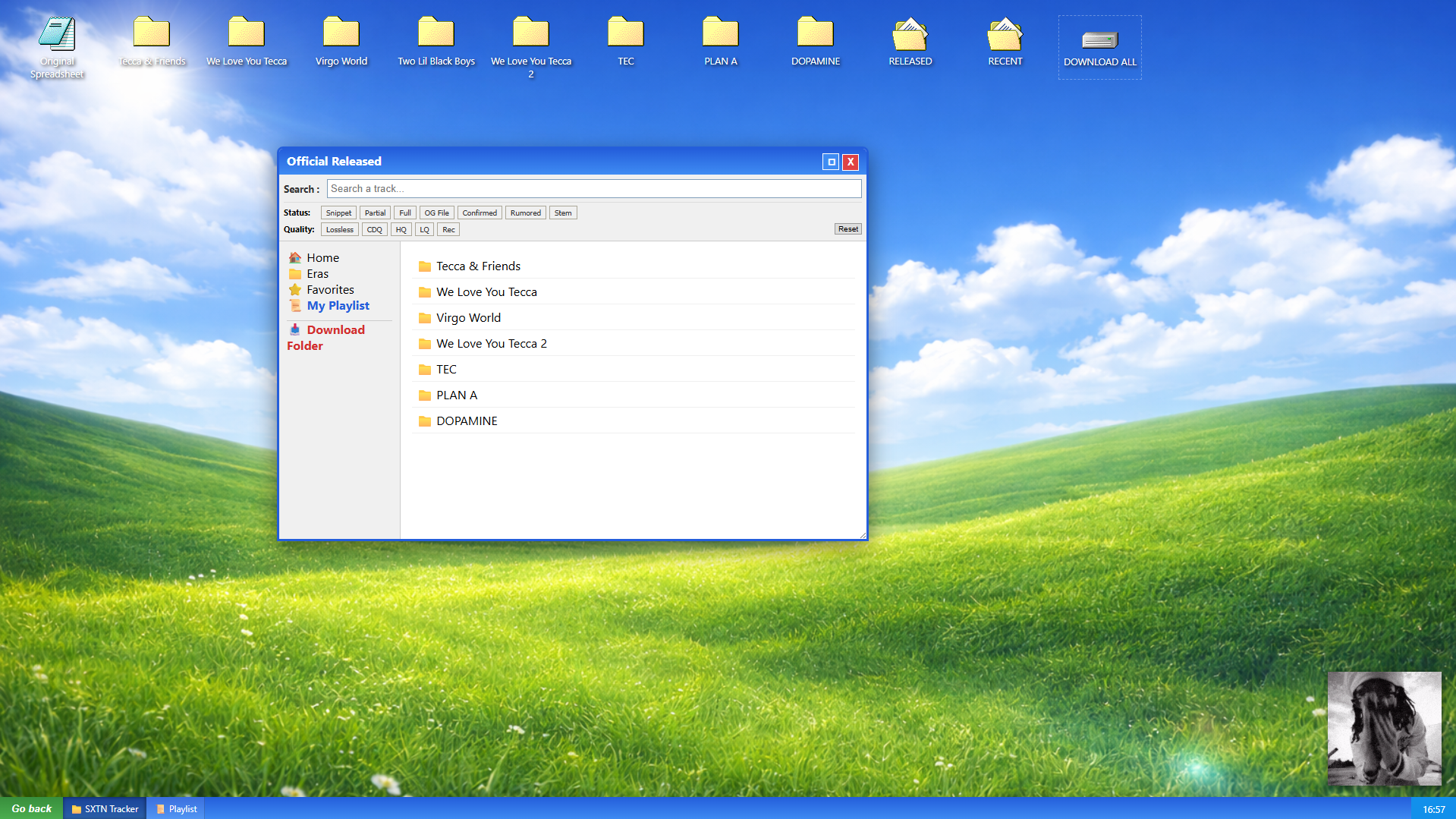Open the We Love You Tecca 2 folder row

pos(491,344)
